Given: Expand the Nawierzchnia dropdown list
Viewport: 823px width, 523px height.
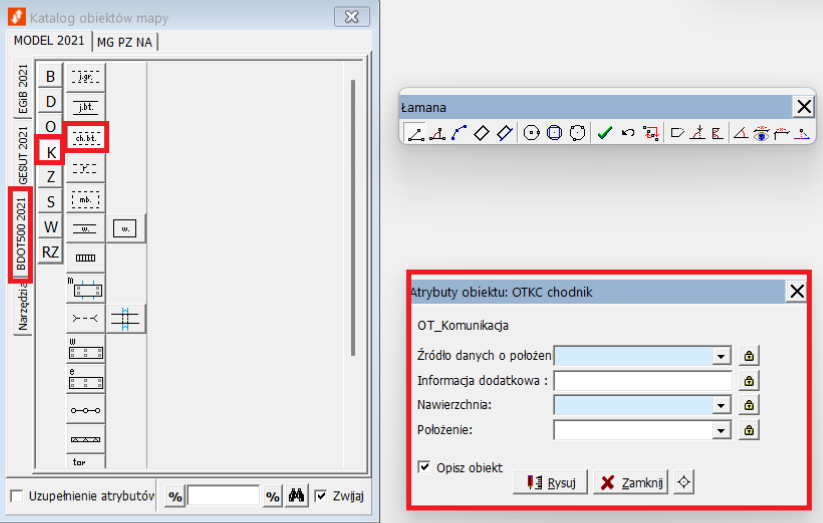Looking at the screenshot, I should (719, 405).
